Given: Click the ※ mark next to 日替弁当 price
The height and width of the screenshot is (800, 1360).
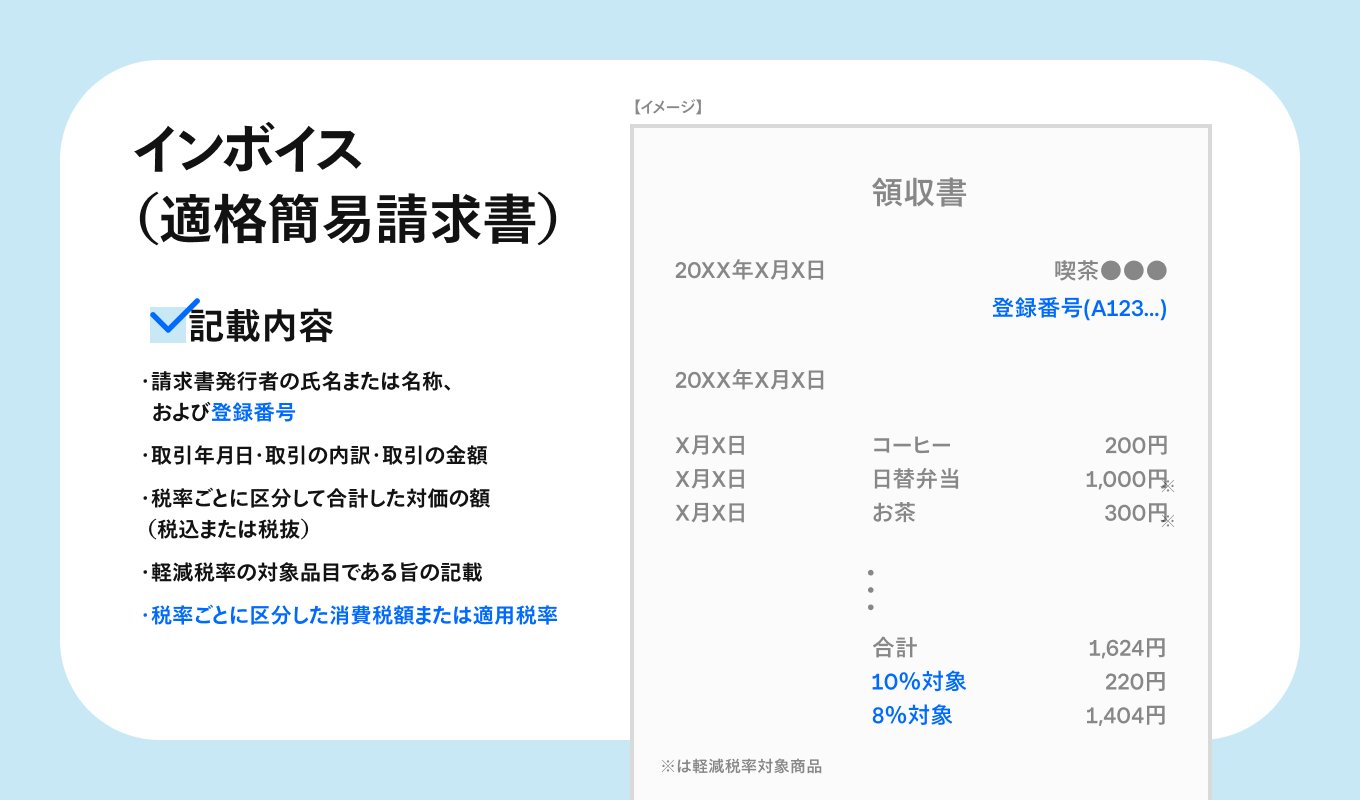Looking at the screenshot, I should click(x=1168, y=487).
